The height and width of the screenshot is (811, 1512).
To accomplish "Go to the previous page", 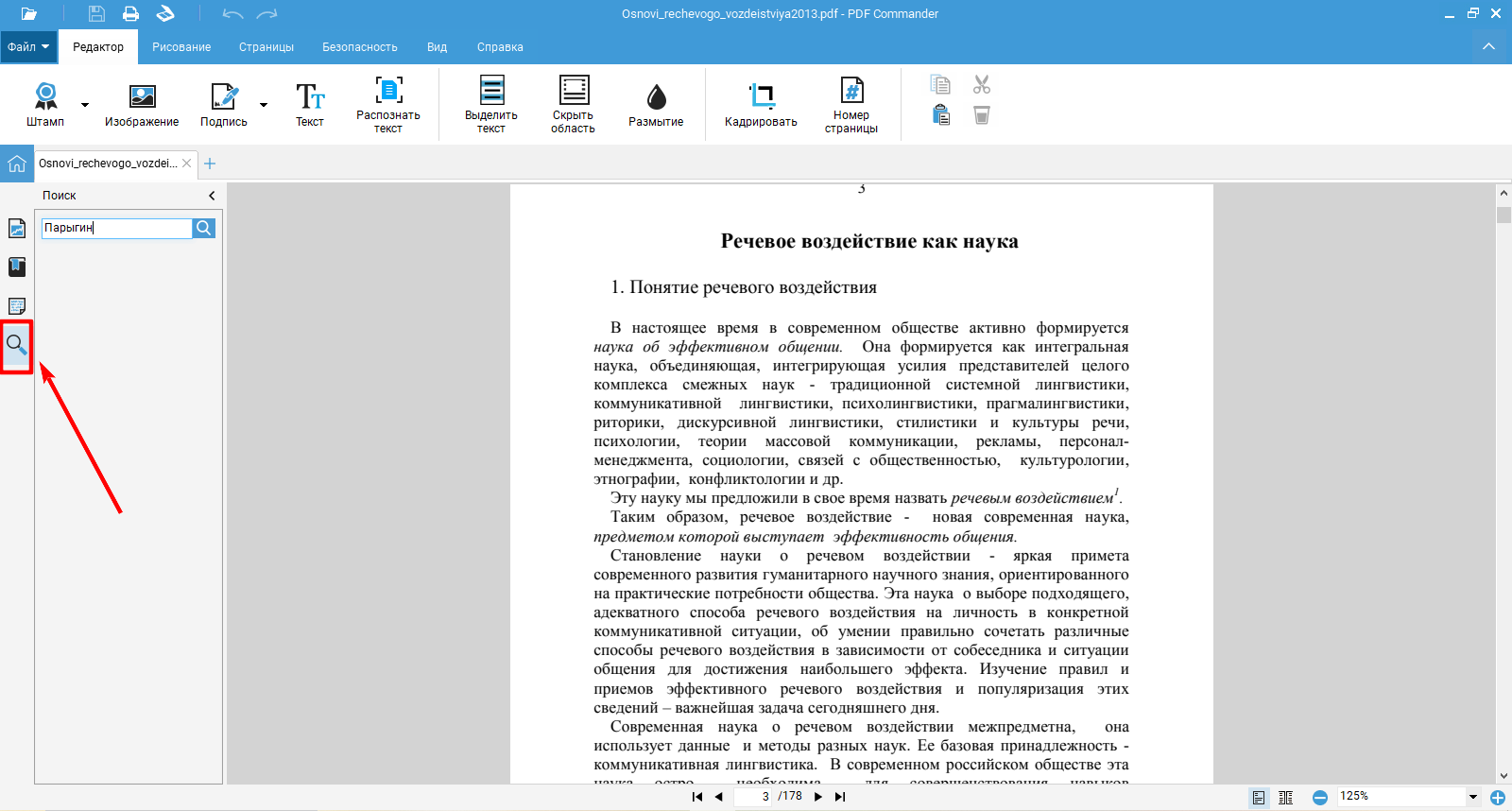I will pyautogui.click(x=719, y=797).
